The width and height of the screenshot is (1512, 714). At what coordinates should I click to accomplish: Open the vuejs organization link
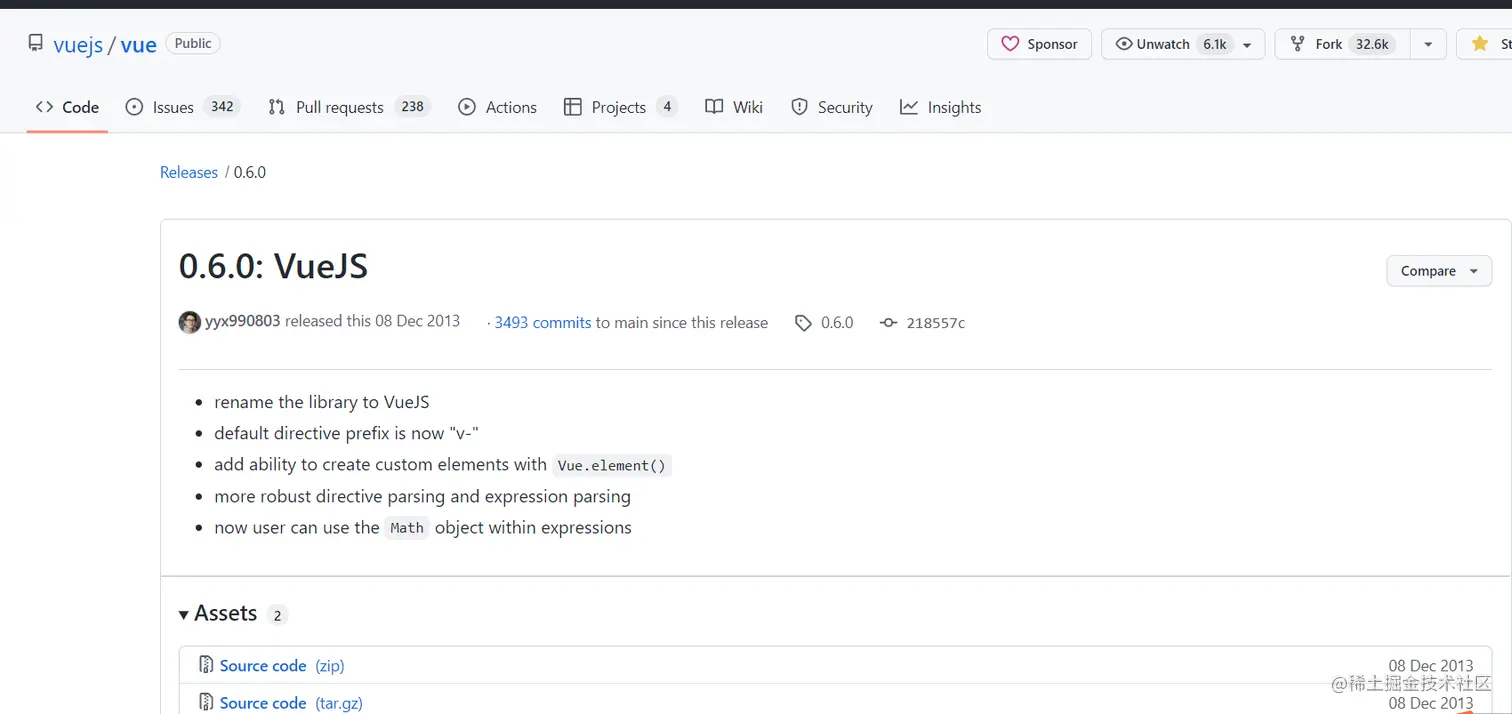tap(78, 45)
